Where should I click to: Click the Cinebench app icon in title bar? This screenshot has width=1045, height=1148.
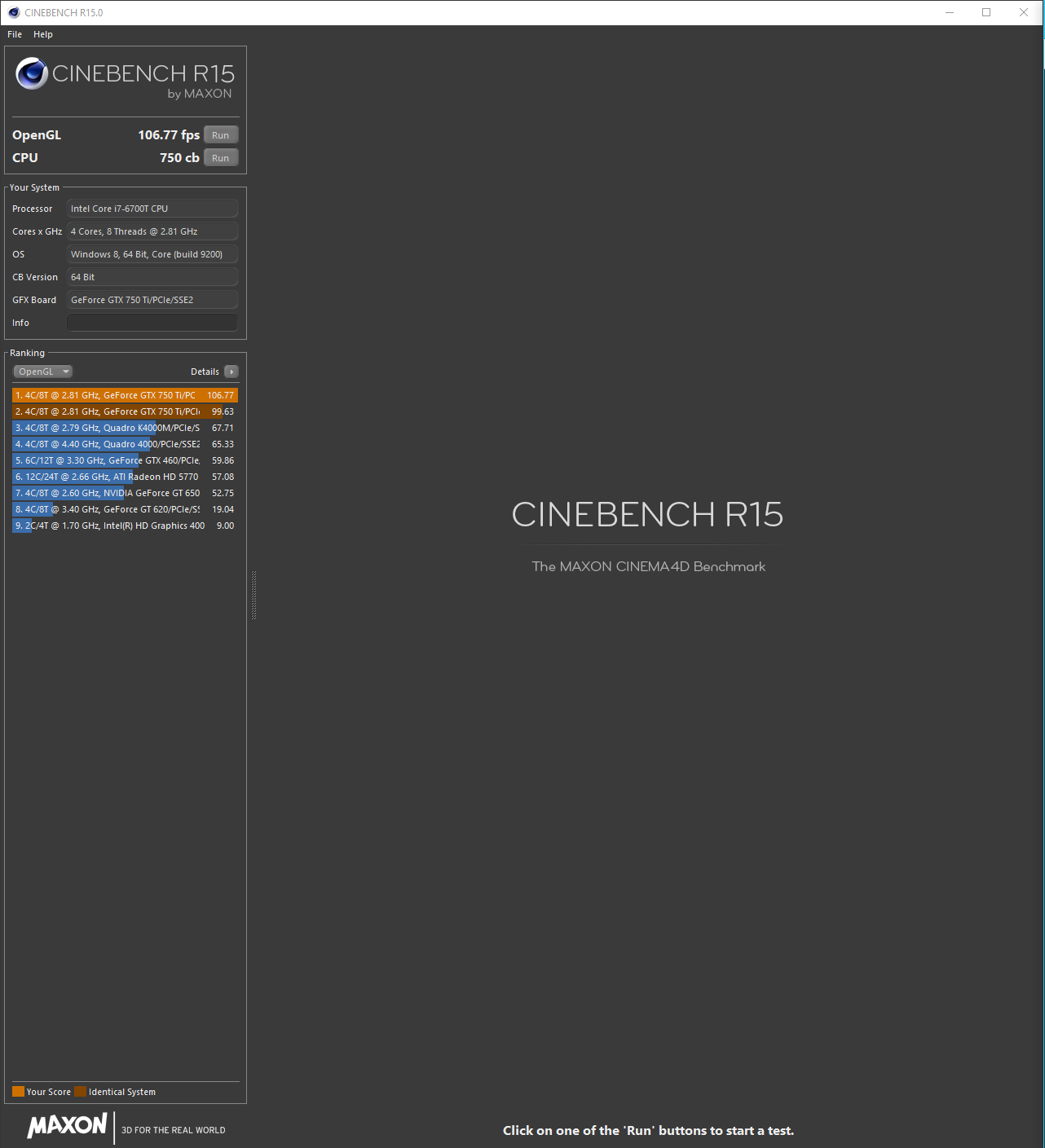(x=14, y=12)
